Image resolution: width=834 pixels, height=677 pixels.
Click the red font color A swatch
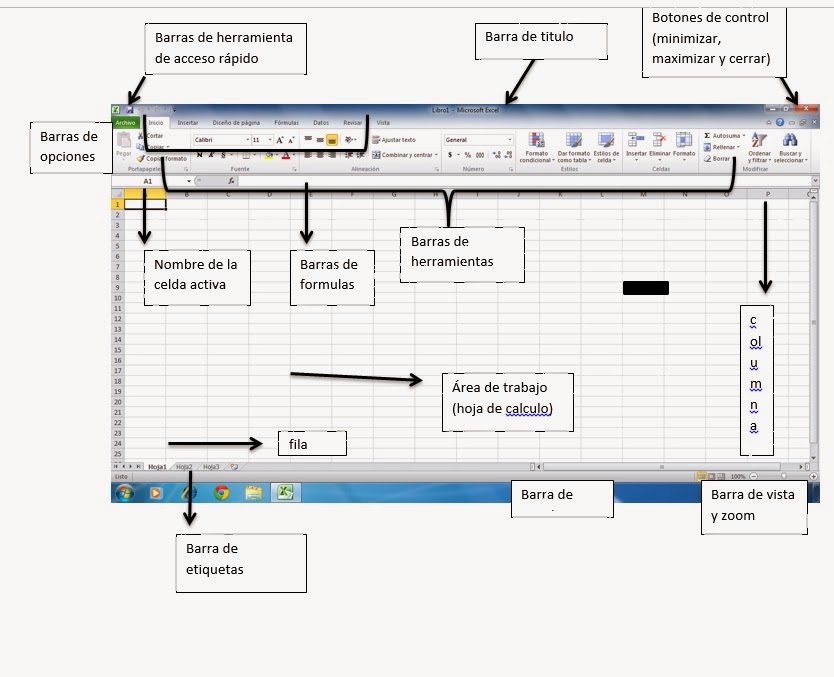pyautogui.click(x=286, y=155)
